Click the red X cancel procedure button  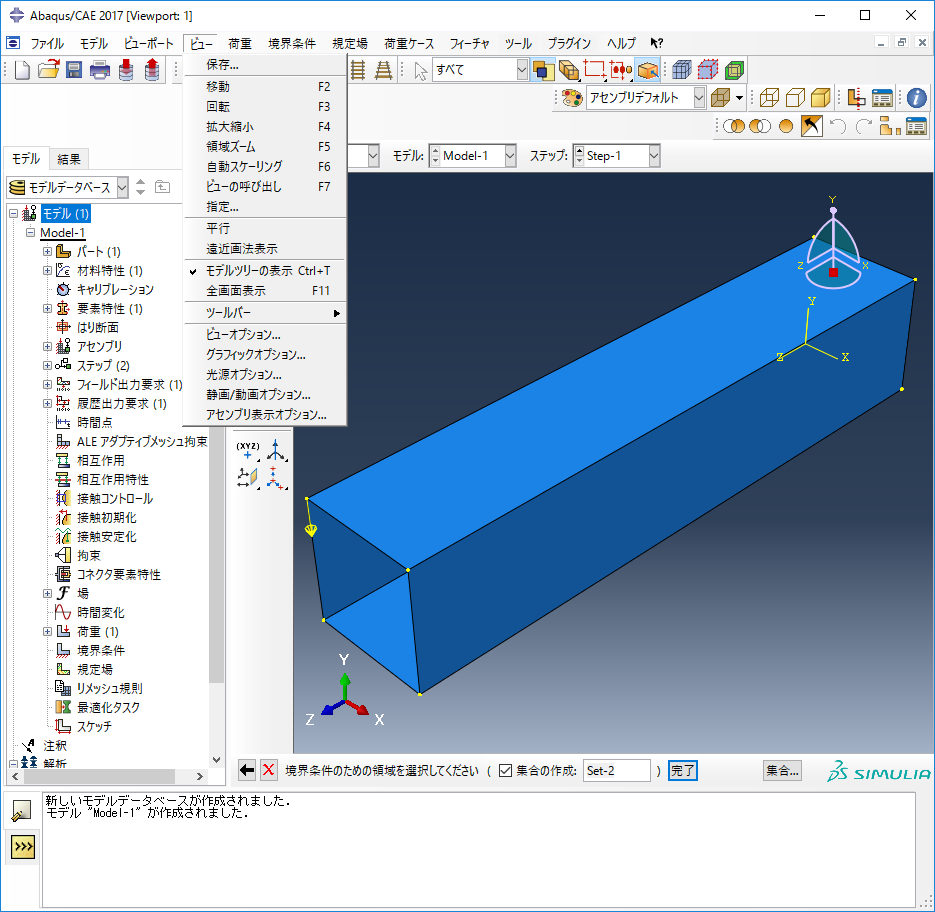click(x=269, y=770)
